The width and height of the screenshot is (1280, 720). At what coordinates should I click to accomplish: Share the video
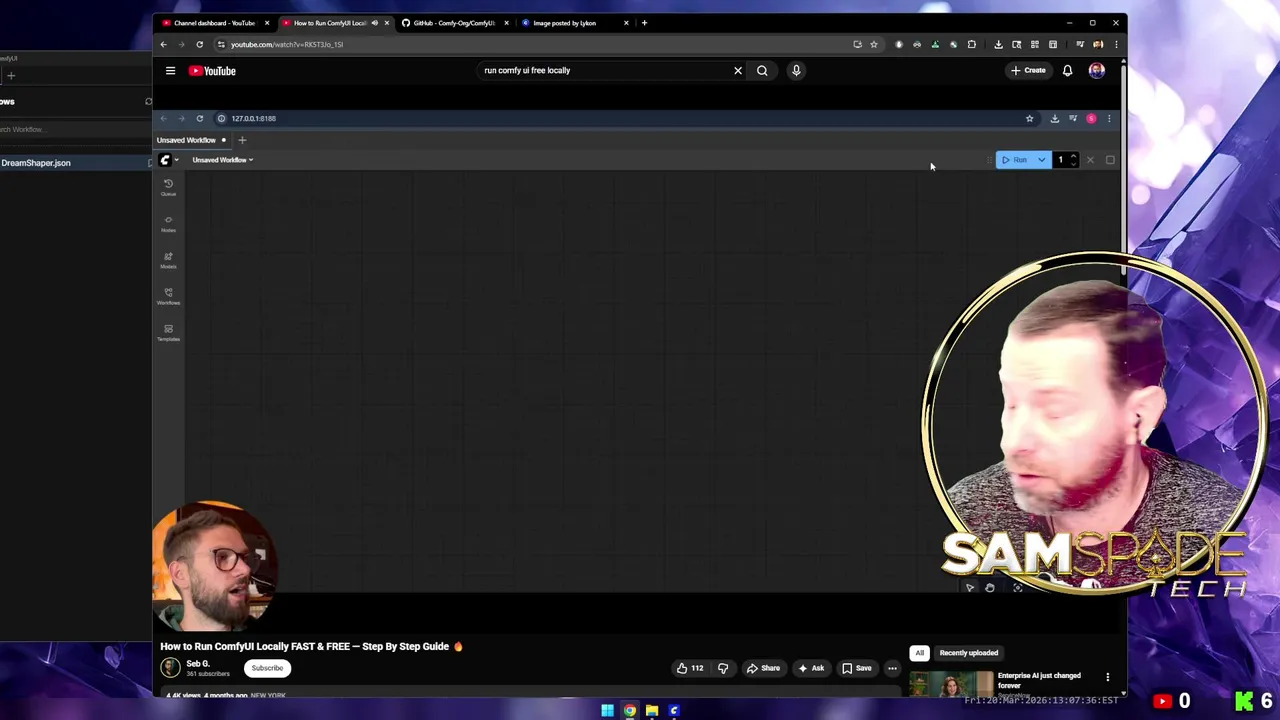click(x=763, y=668)
